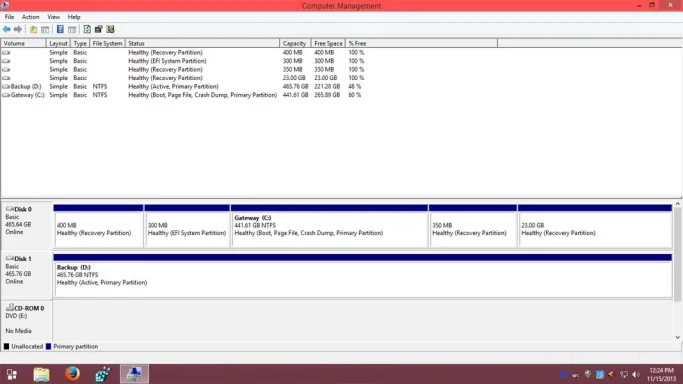The image size is (683, 384).
Task: Sort by the Type column header
Action: point(80,44)
